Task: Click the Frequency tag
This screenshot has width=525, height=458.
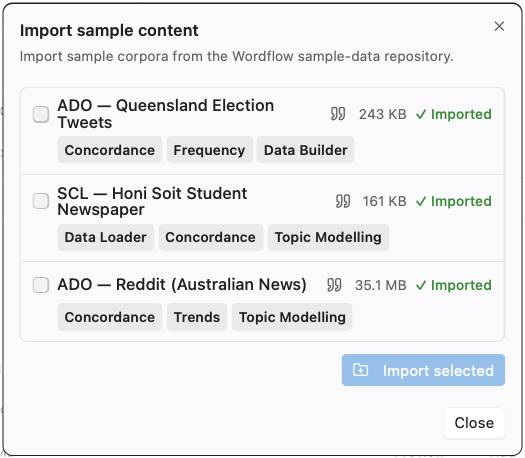Action: click(210, 150)
